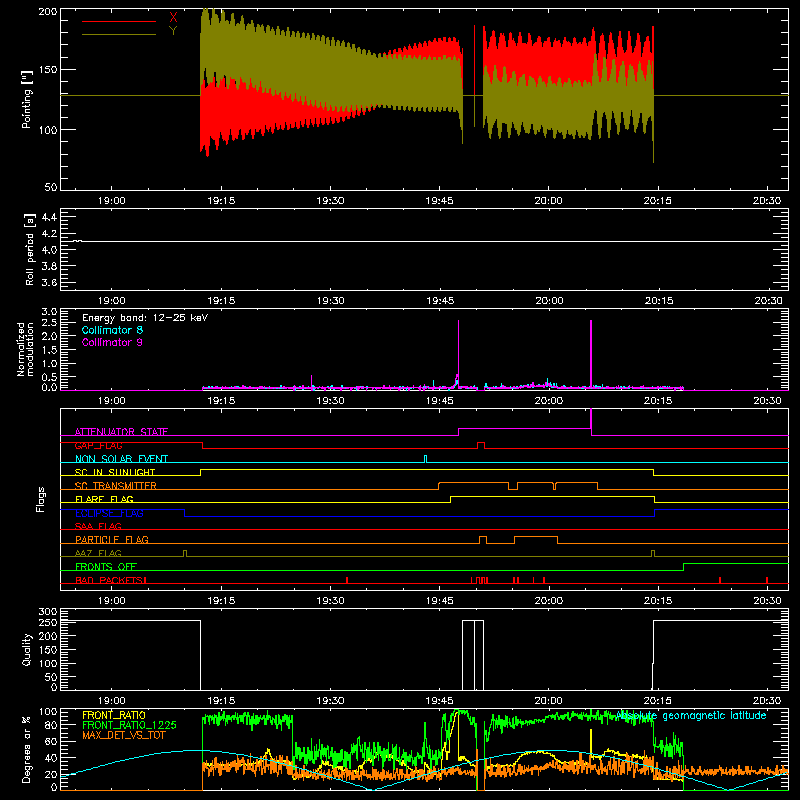The width and height of the screenshot is (800, 800).
Task: Click the magenta 'Collimator 9' legend label
Action: (112, 342)
